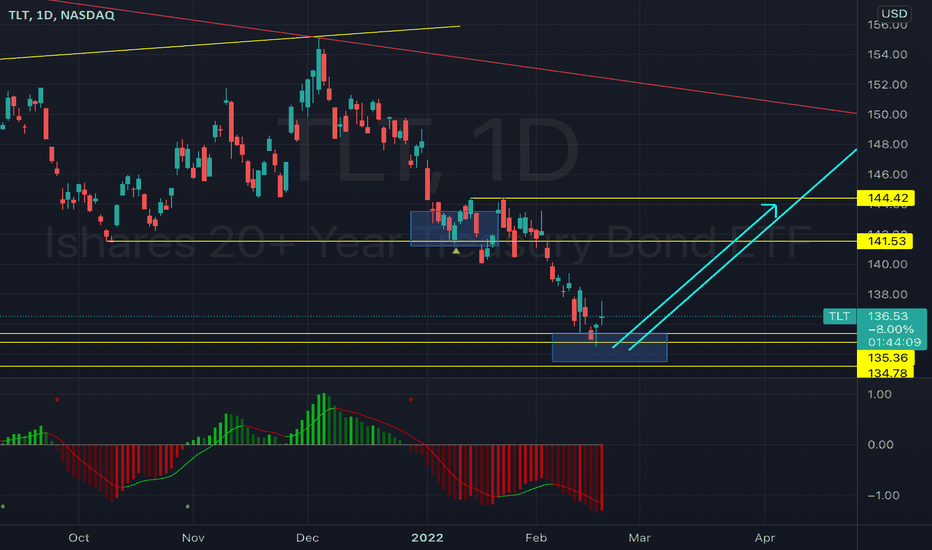Select the small yellow triangle marker under January candles
The image size is (932, 550).
click(x=456, y=252)
